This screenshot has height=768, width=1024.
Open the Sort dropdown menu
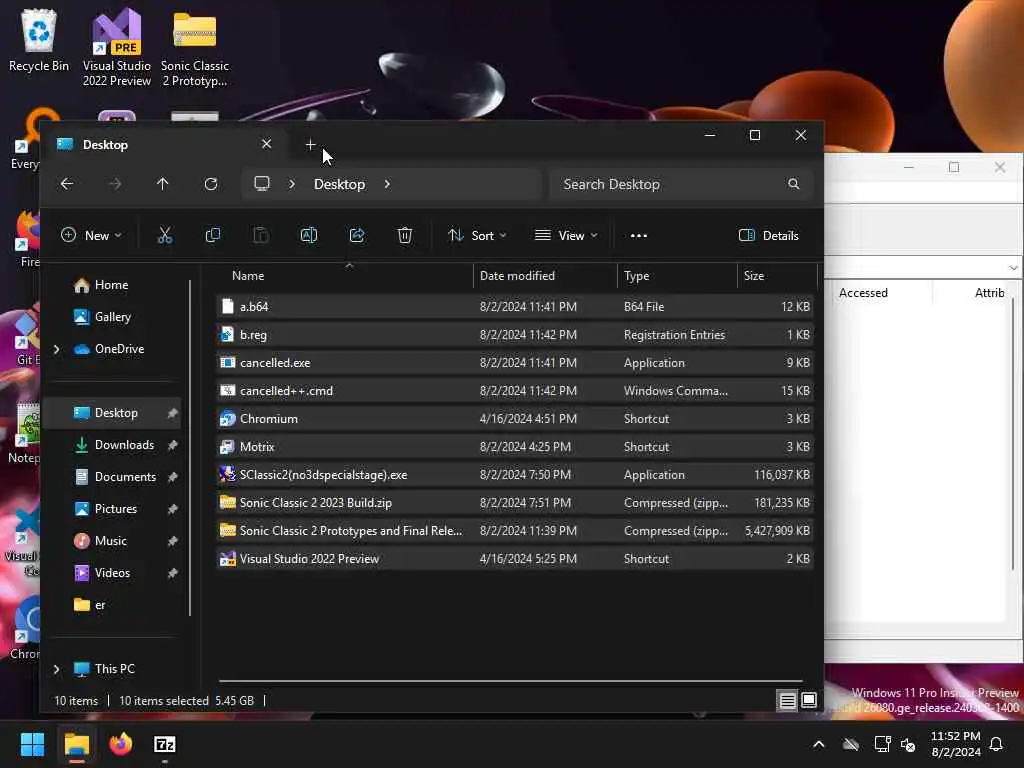pos(477,235)
